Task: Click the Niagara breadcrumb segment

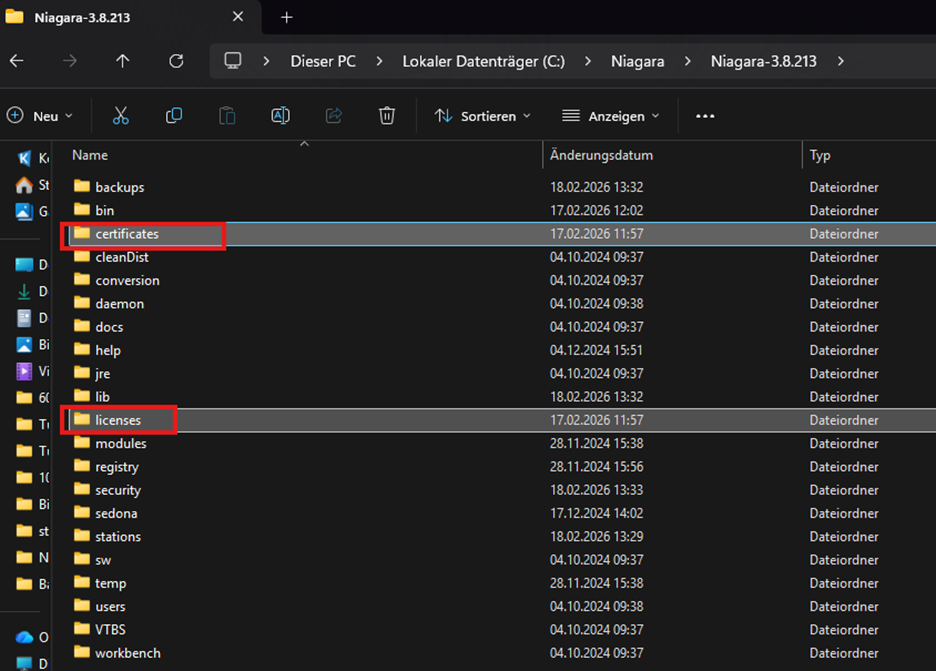Action: click(637, 61)
